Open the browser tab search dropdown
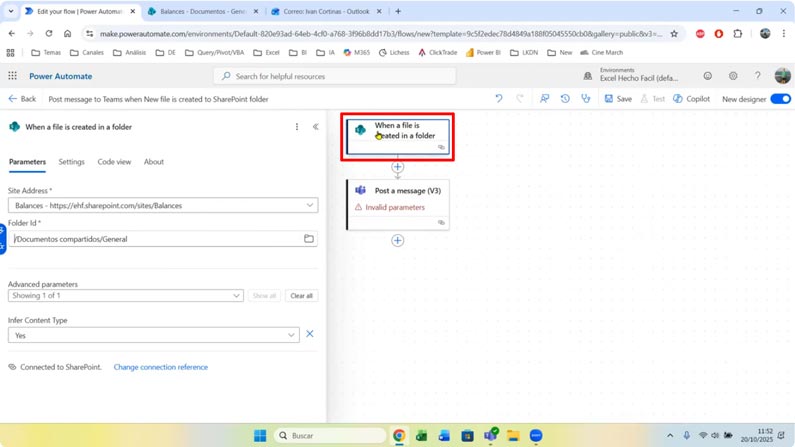The image size is (795, 447). [x=11, y=11]
